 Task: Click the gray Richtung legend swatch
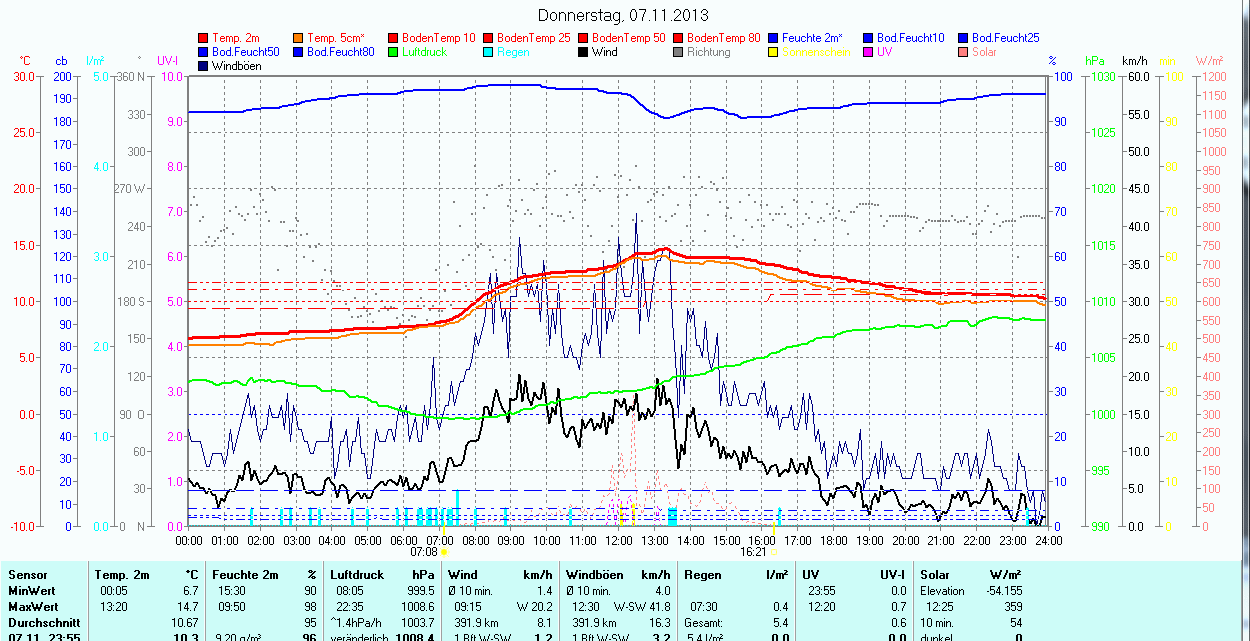679,52
